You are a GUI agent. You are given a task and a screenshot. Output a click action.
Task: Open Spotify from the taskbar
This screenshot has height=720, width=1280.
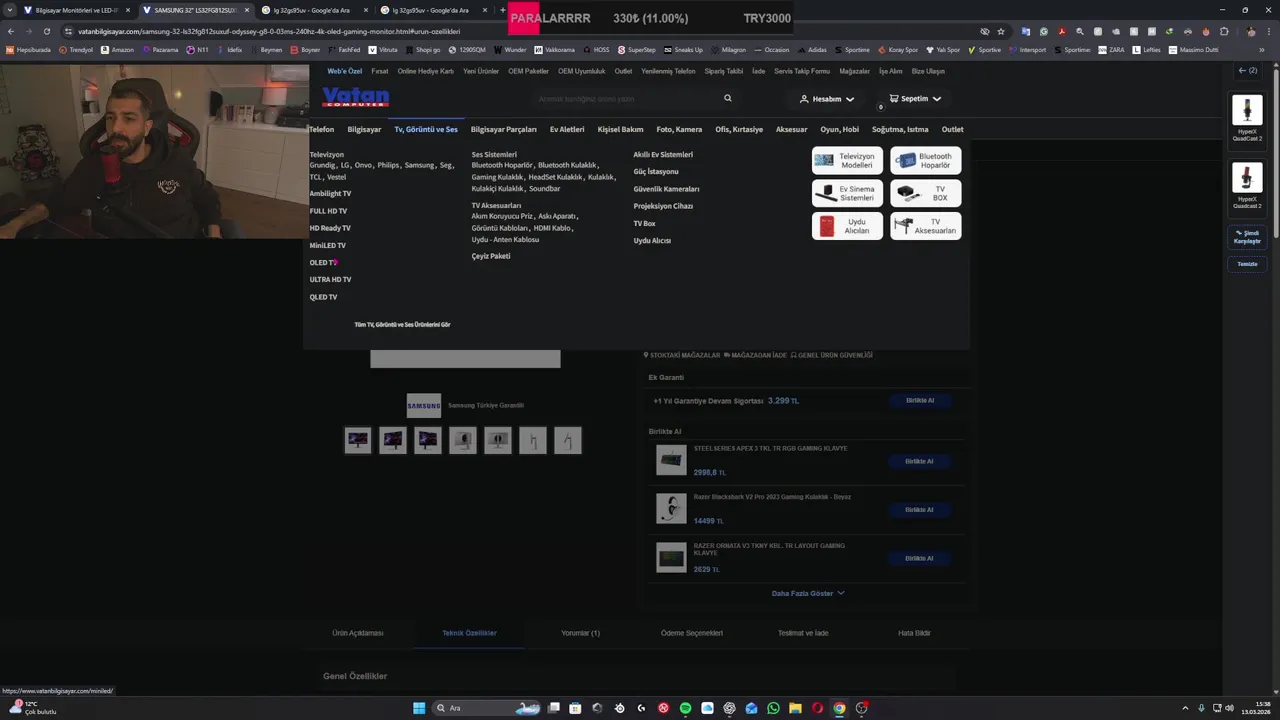pos(685,708)
